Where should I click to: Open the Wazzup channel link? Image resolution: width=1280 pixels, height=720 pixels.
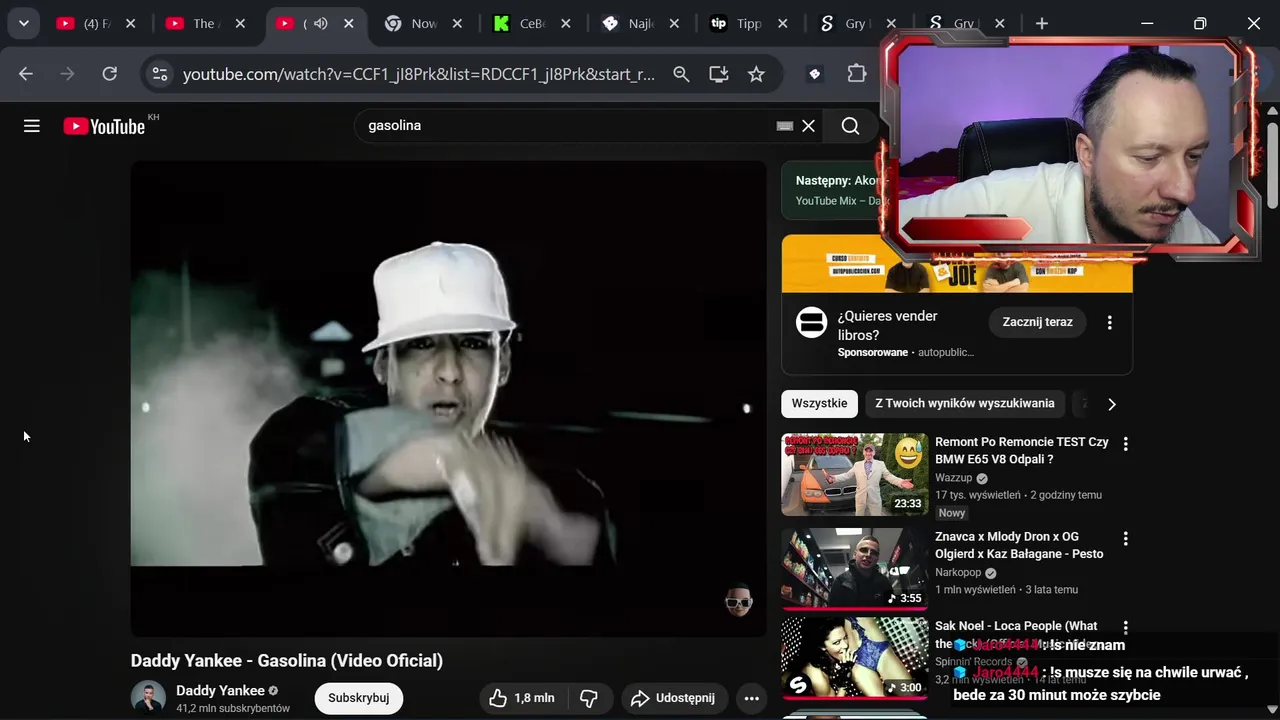[954, 478]
